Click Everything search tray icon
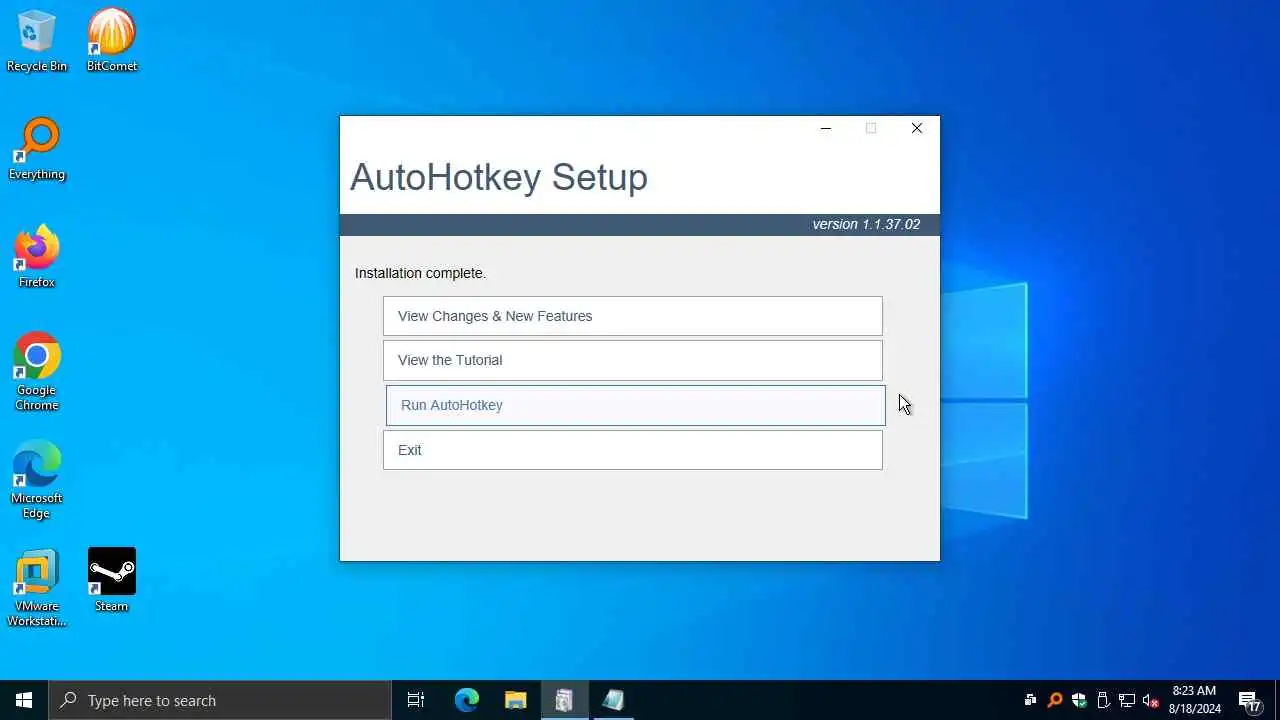Screen dimensions: 1280x720 point(1054,700)
